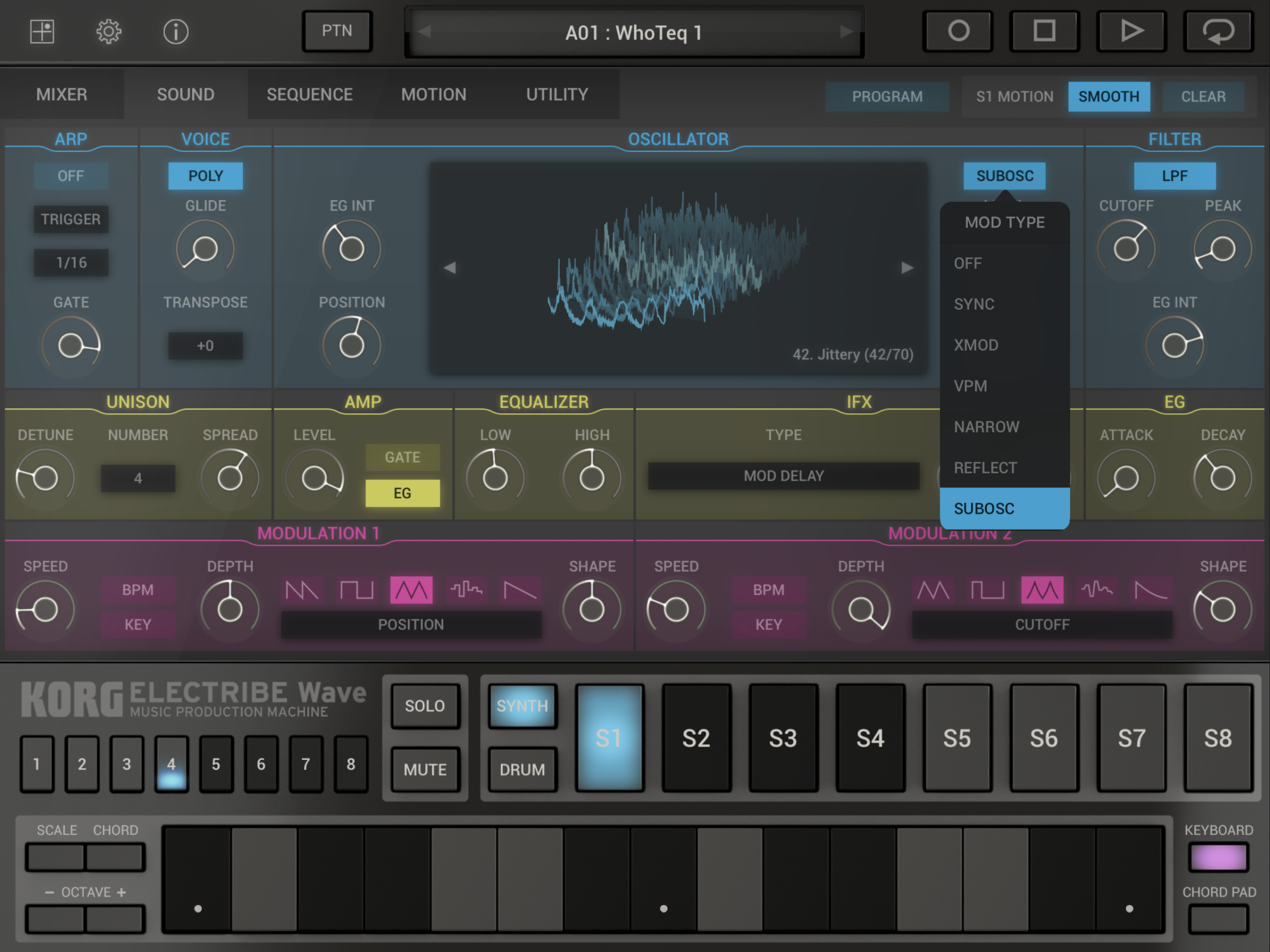Switch to the MIXER tab

tap(62, 94)
